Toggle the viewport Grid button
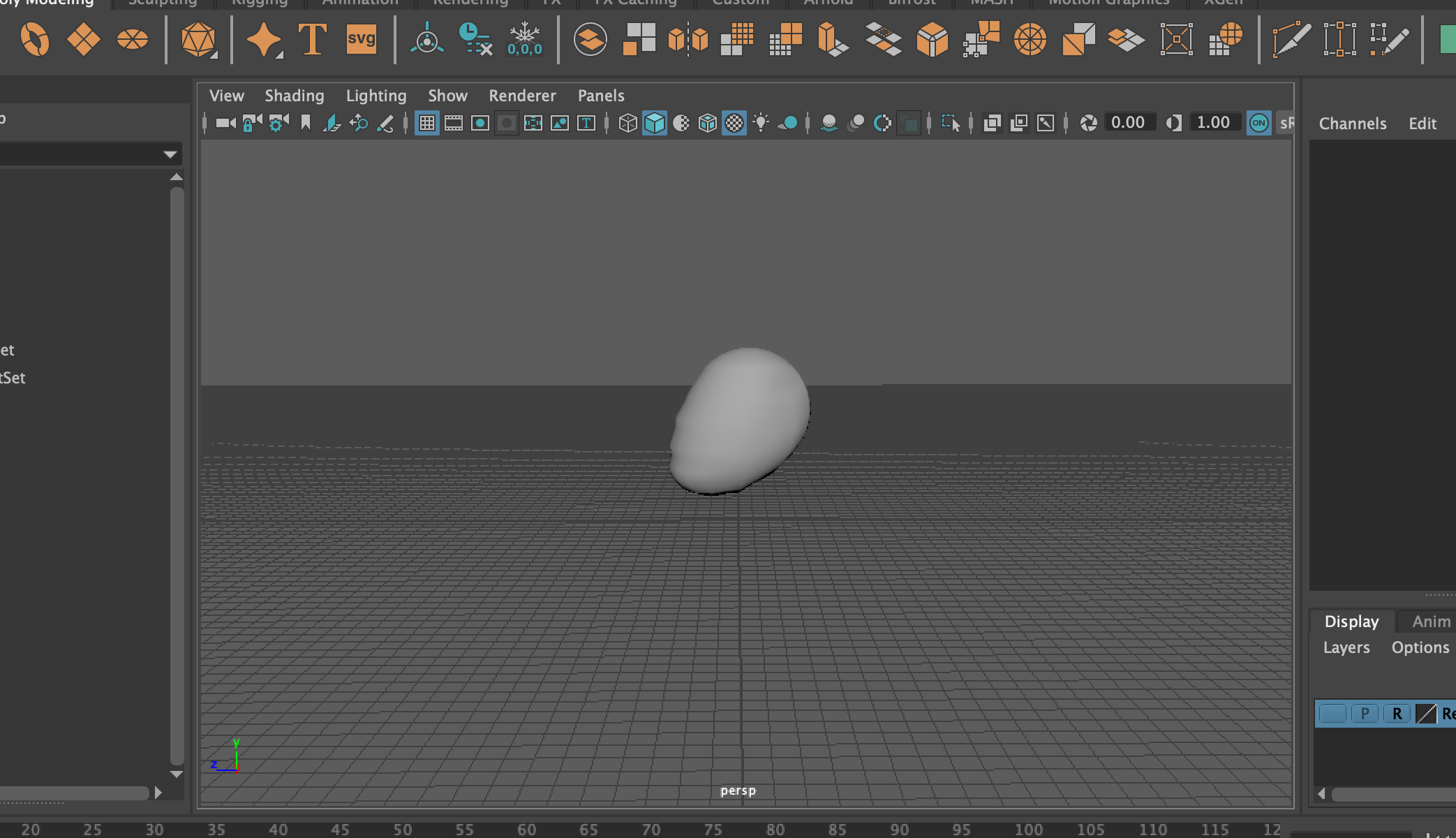The image size is (1456, 838). tap(426, 123)
